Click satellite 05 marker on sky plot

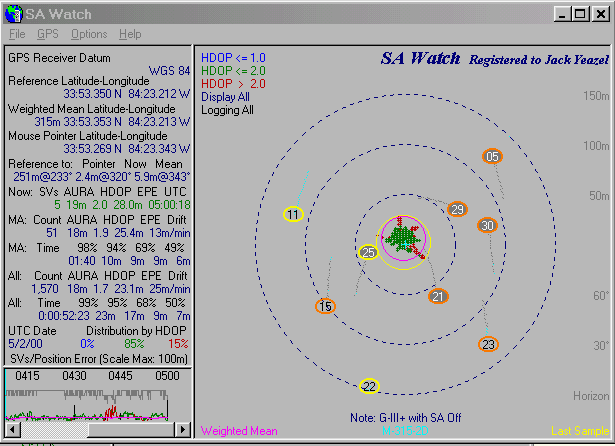(492, 157)
